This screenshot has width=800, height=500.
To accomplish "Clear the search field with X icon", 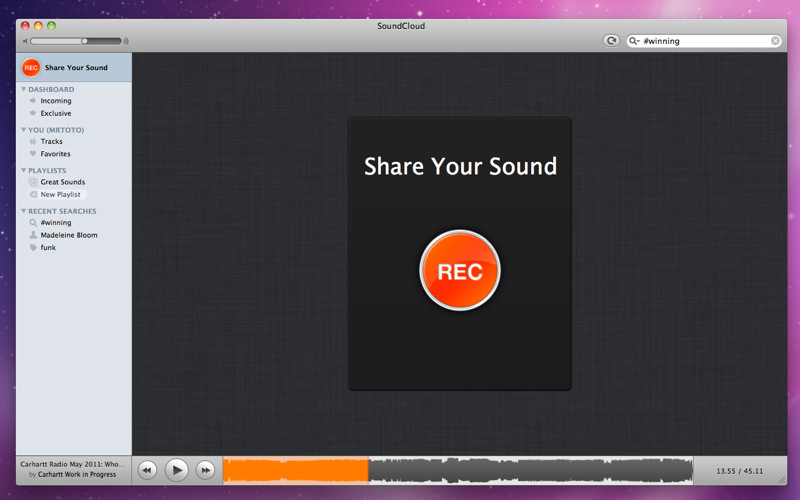I will point(775,41).
